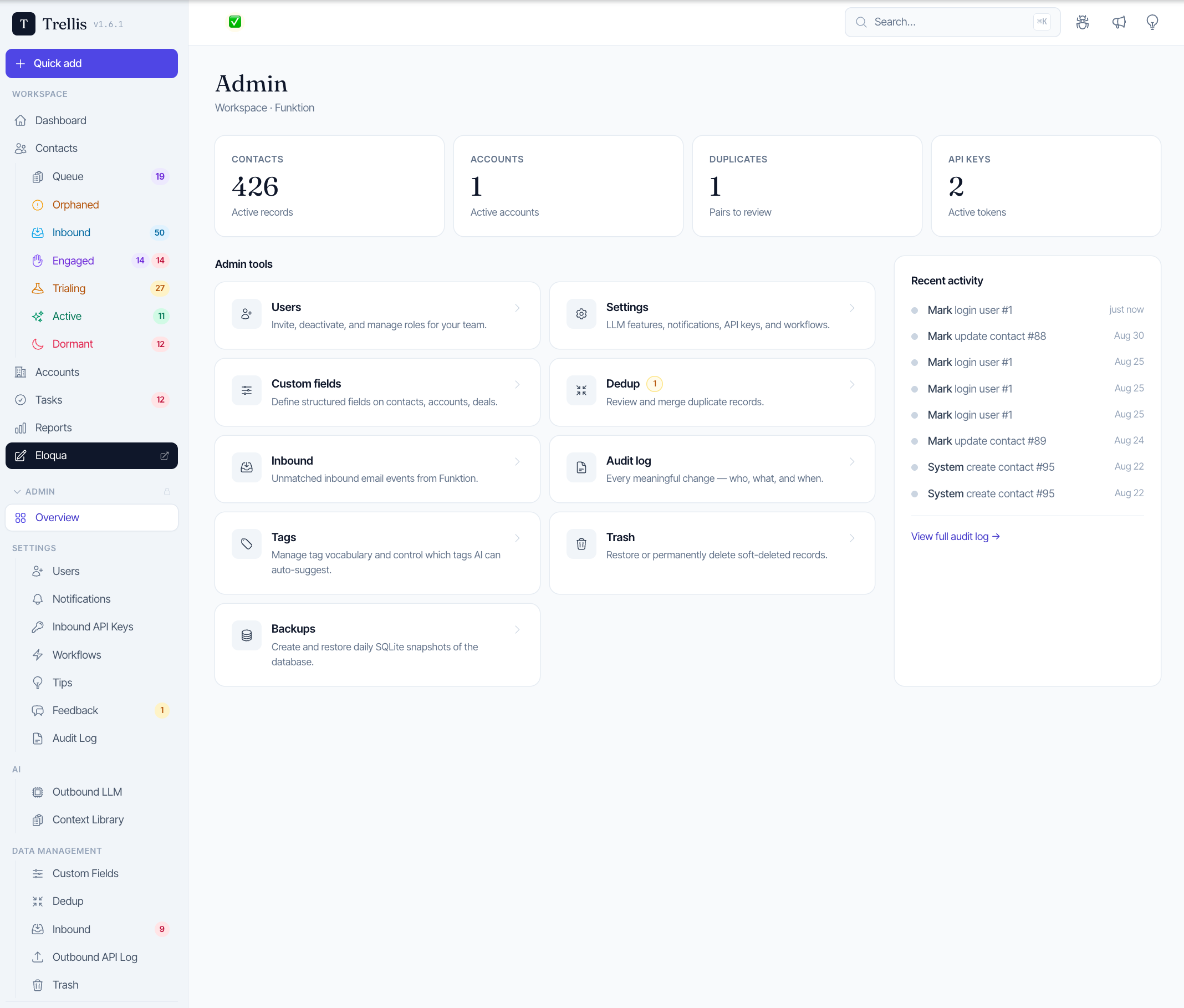
Task: Open the bug report icon in header
Action: click(x=1083, y=22)
